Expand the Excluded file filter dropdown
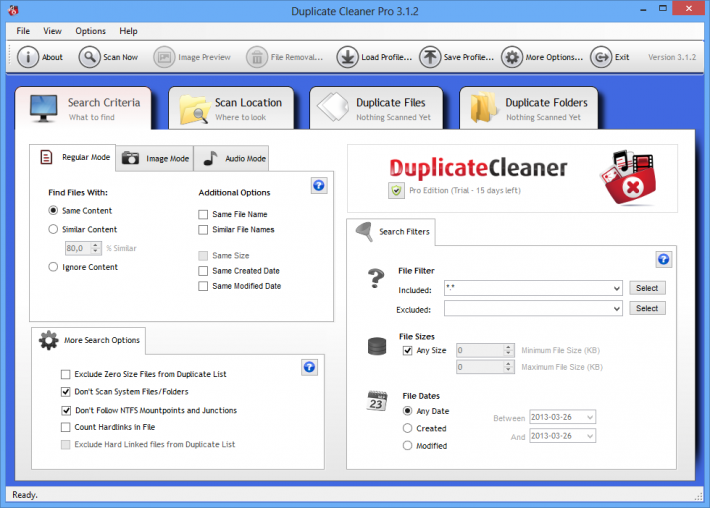The image size is (710, 508). pos(616,309)
